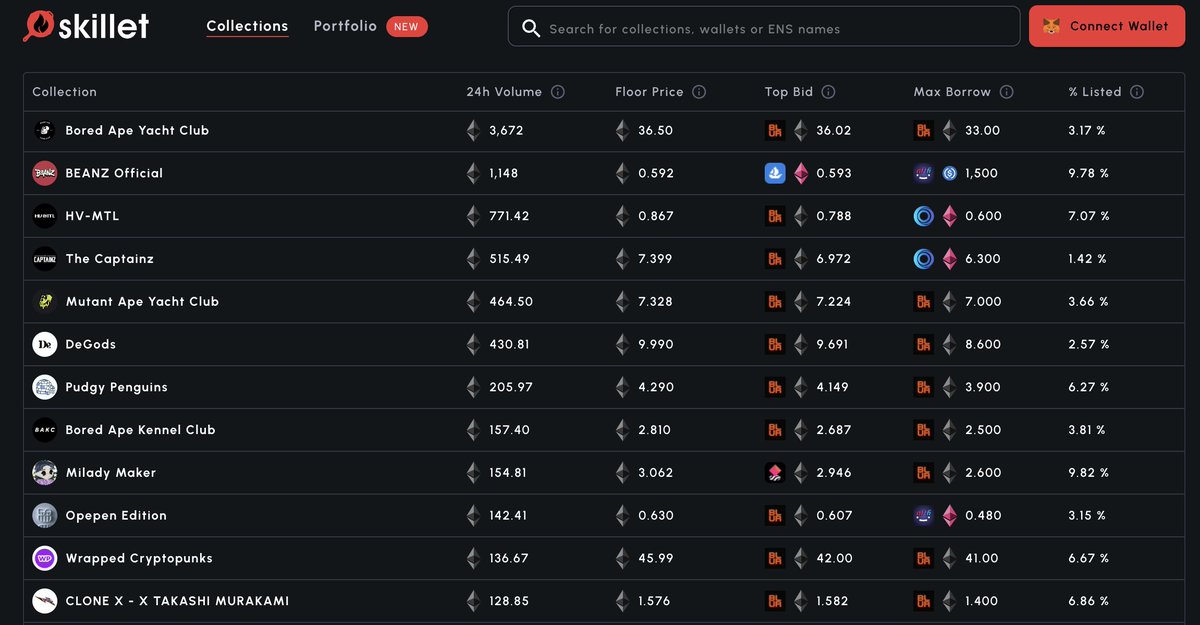Screen dimensions: 1200x625
Task: Click Mutant Ape Yacht Club avatar
Action: [x=44, y=301]
